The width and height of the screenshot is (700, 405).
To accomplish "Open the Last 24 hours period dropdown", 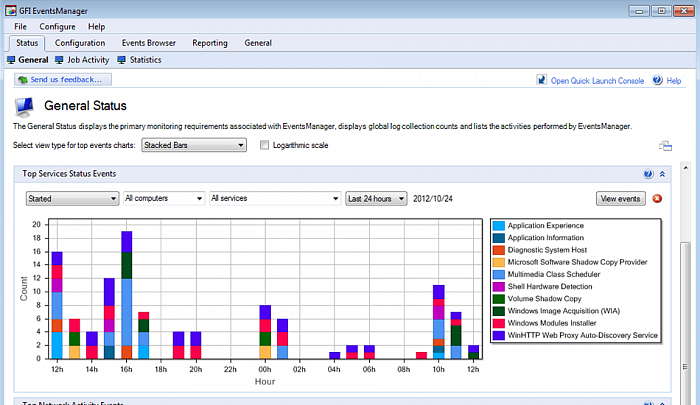I will click(376, 198).
